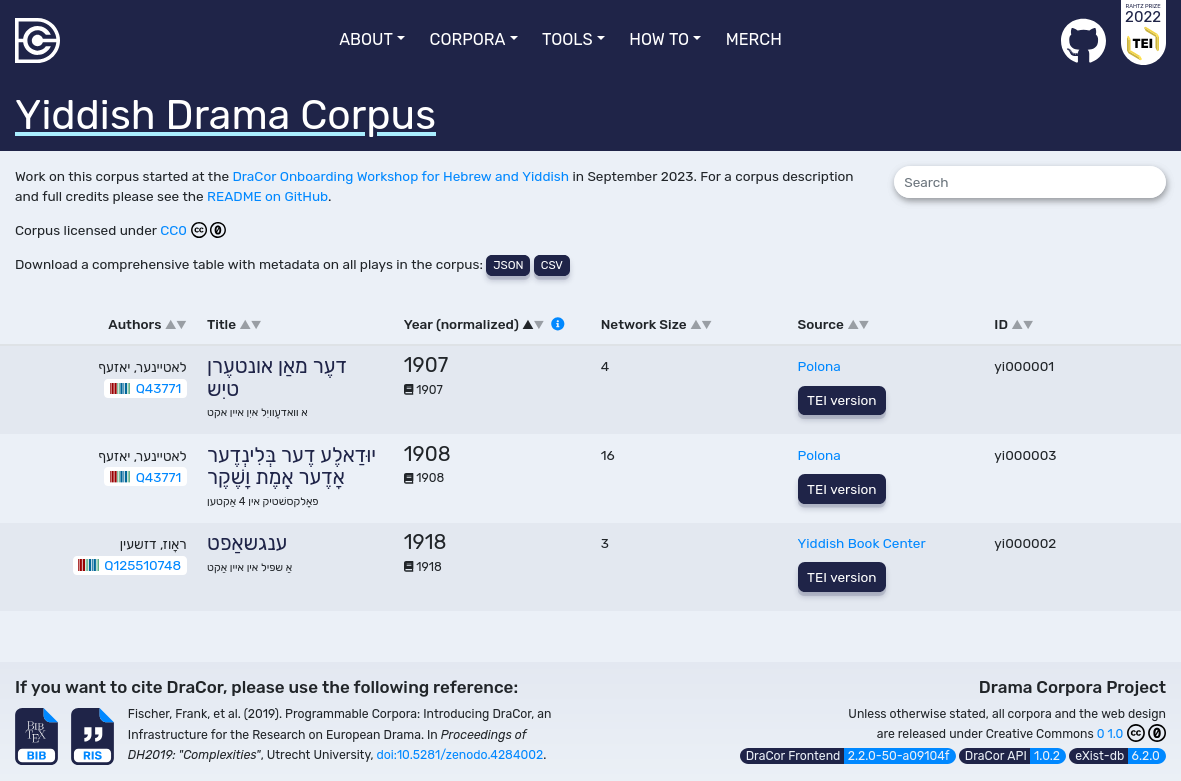1181x781 pixels.
Task: Sort table by Network Size column
Action: pyautogui.click(x=656, y=325)
